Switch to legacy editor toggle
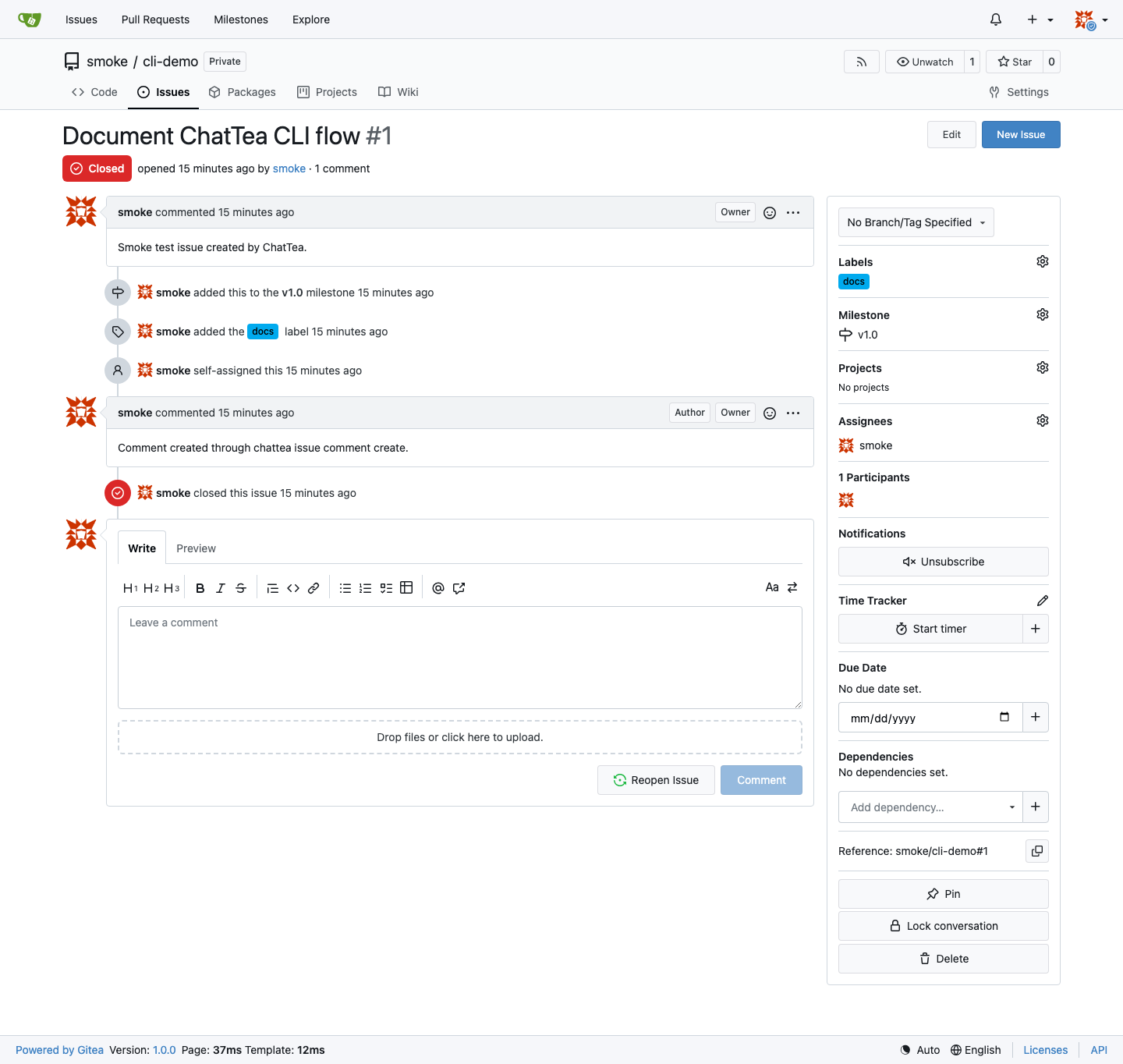 pos(792,587)
